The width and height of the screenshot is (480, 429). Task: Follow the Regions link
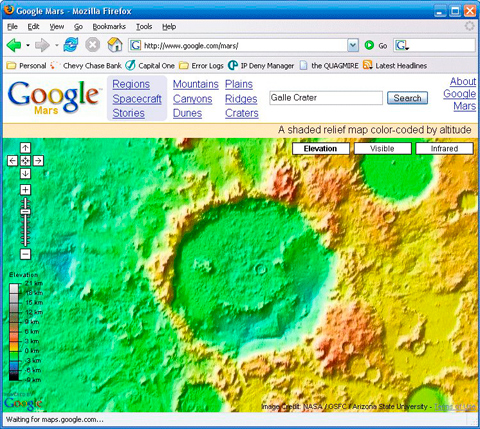(131, 84)
